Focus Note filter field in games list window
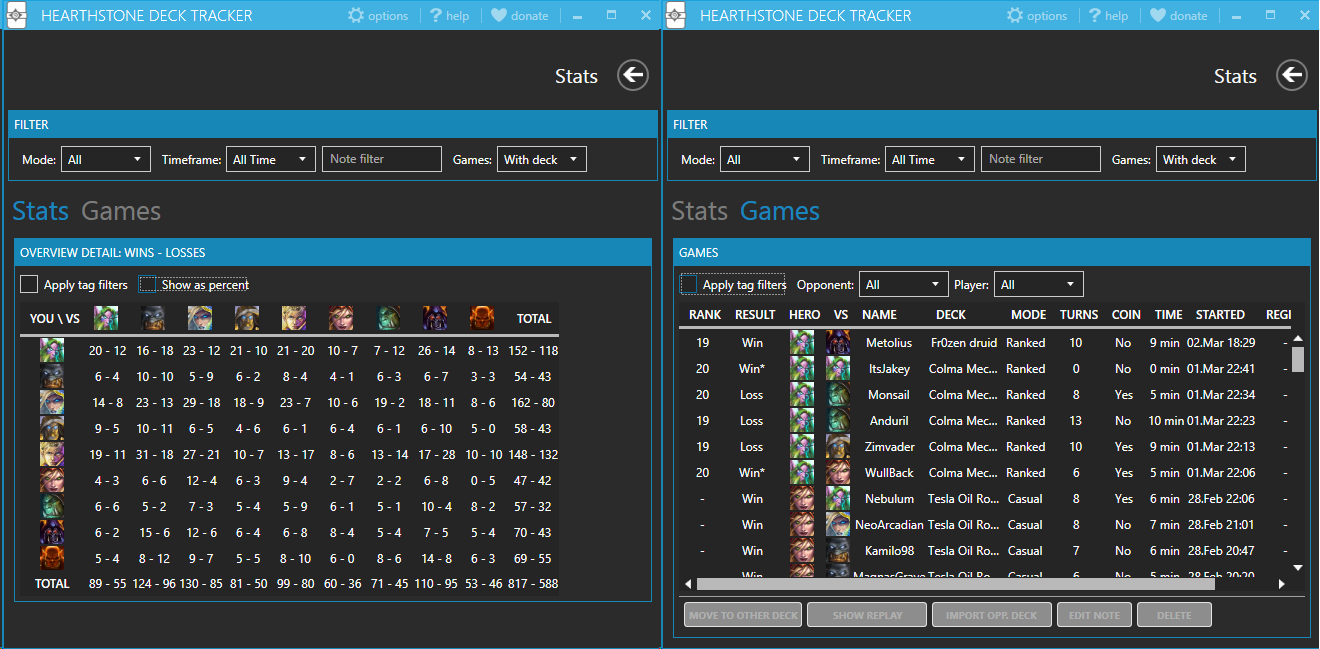Viewport: 1320px width, 649px height. click(1041, 159)
